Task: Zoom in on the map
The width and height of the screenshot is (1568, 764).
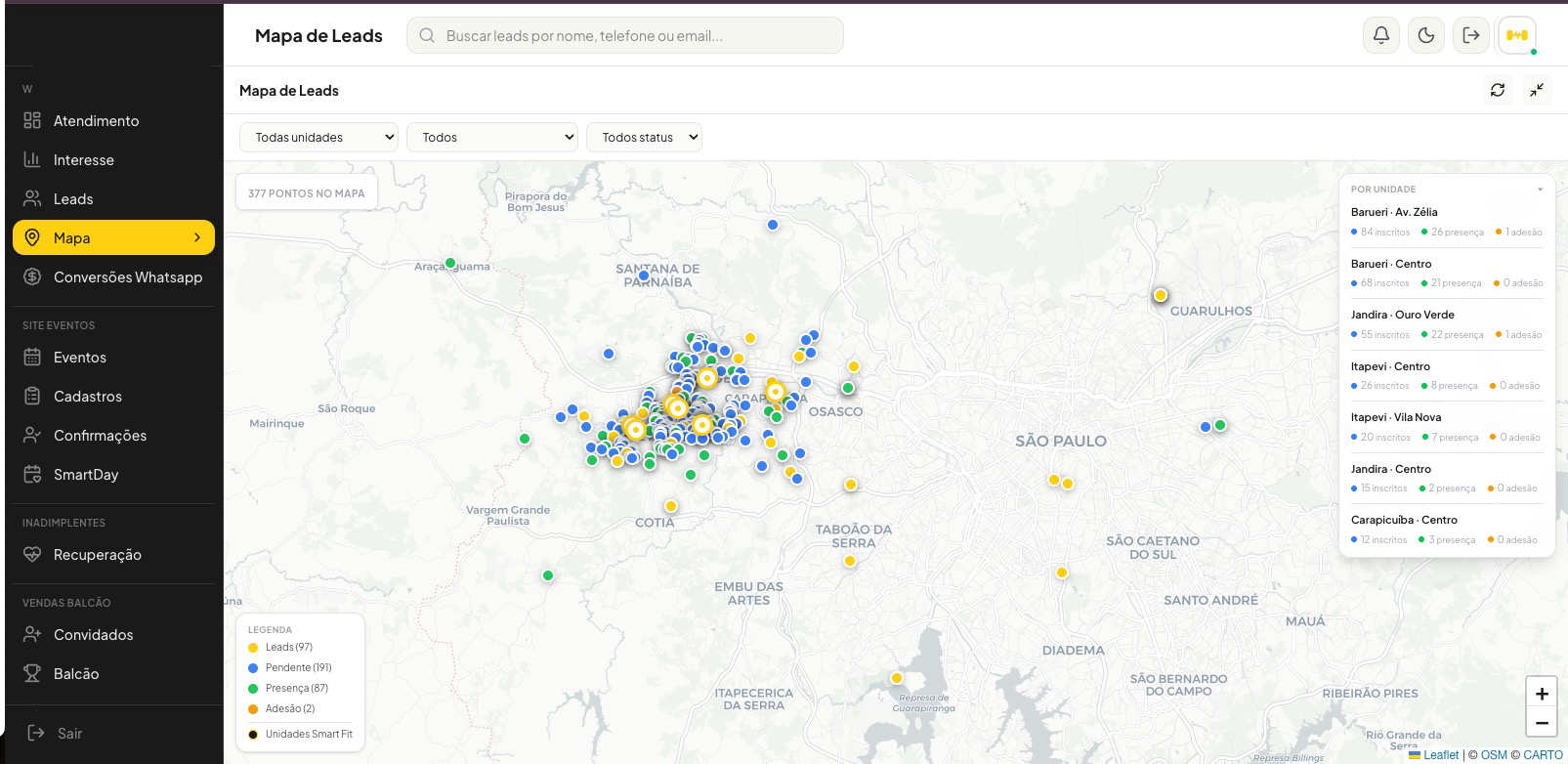Action: tap(1542, 694)
